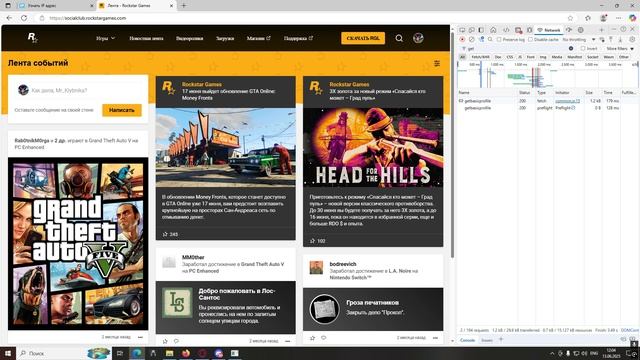Add a new DevTools tool tab with plus
This screenshot has width=640, height=360.
(x=601, y=30)
